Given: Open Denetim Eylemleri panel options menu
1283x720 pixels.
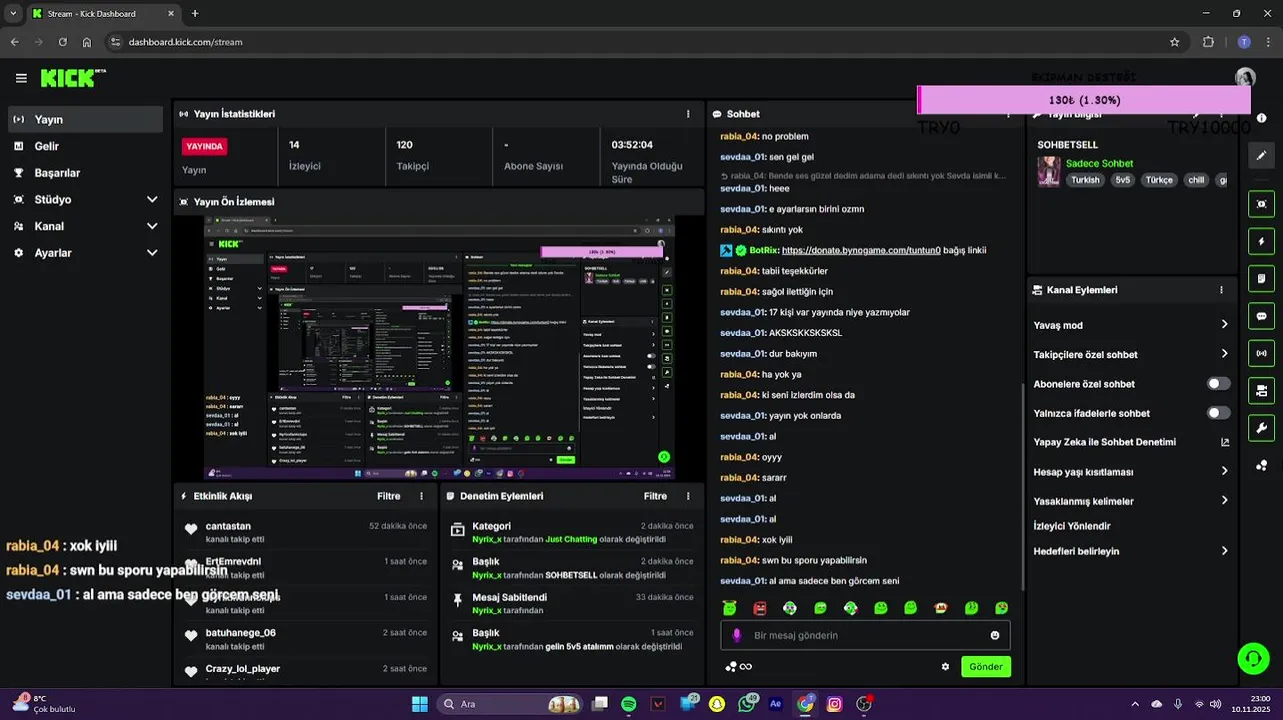Looking at the screenshot, I should (688, 496).
